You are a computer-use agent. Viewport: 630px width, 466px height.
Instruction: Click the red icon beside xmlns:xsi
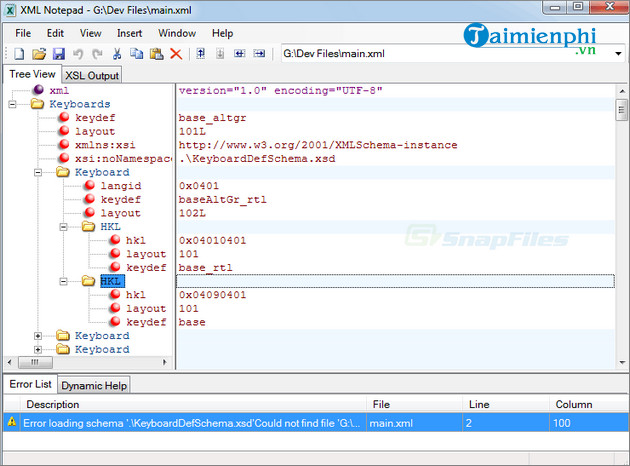[x=64, y=144]
